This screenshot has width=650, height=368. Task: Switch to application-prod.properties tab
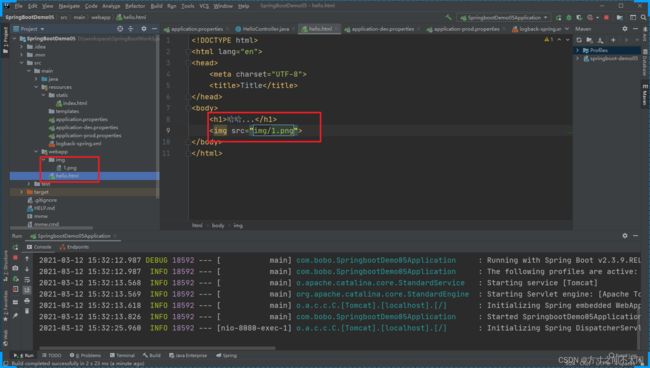pyautogui.click(x=463, y=29)
